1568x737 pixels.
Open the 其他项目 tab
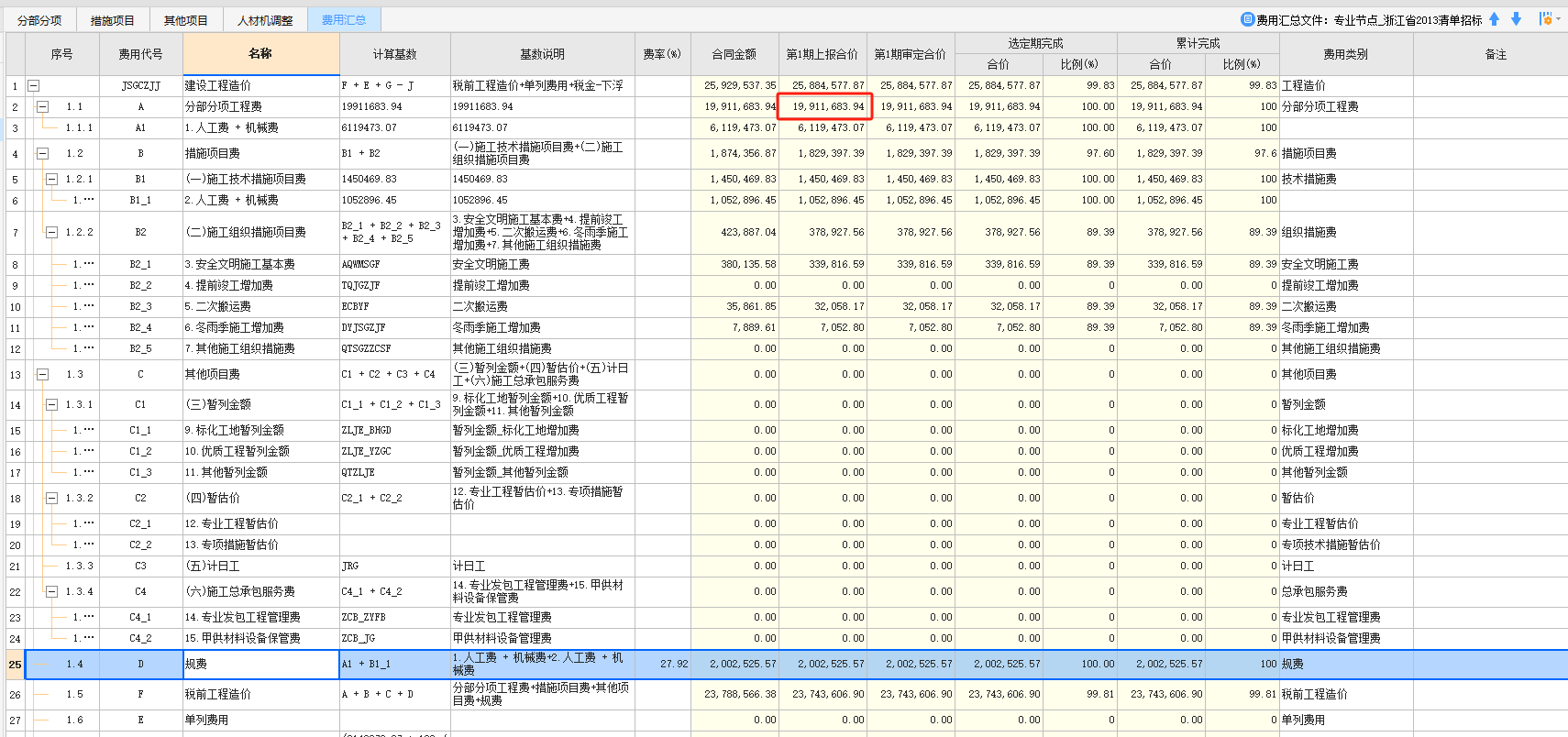coord(186,20)
